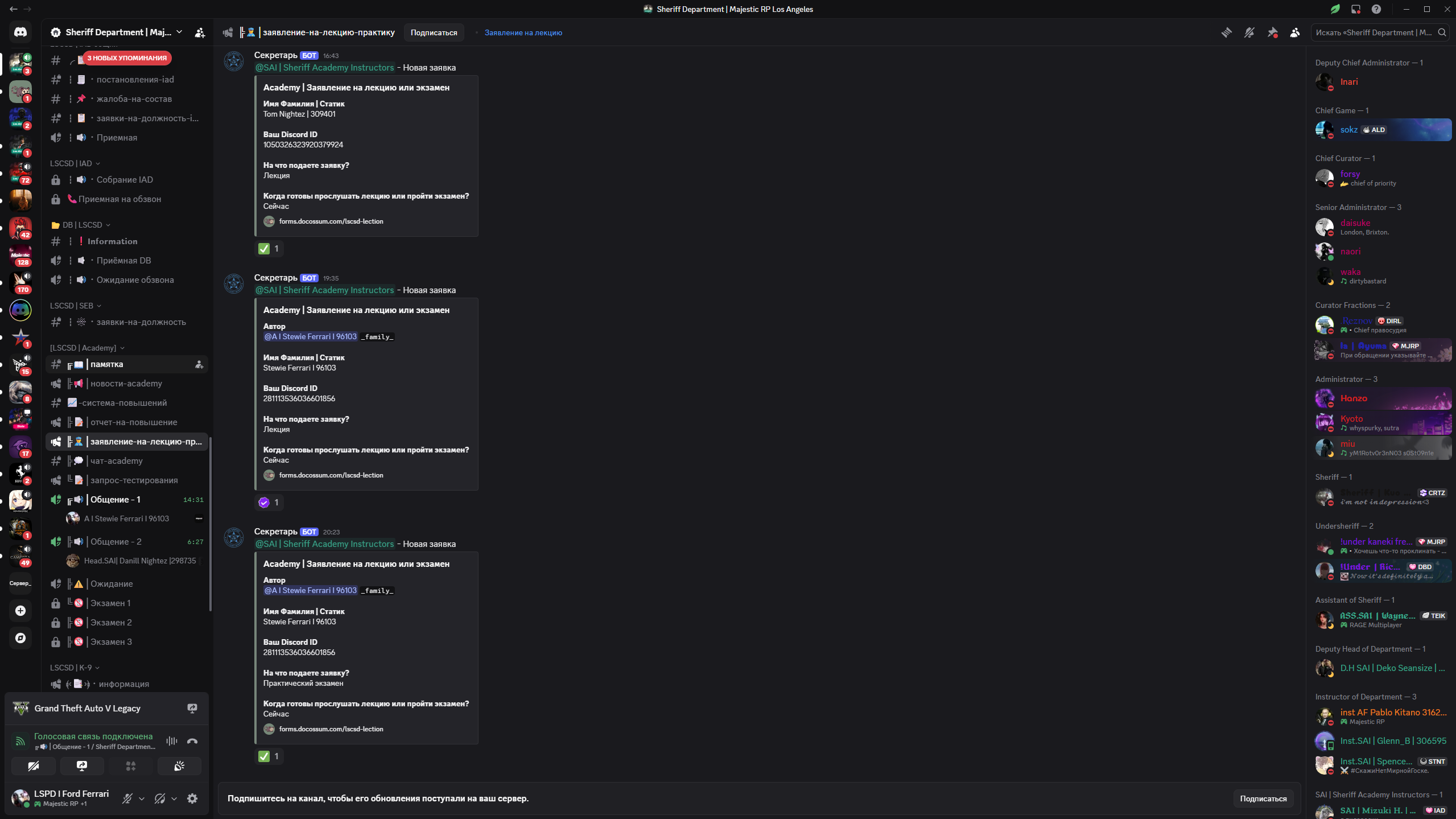
Task: Open forms.docossum.com link in first application
Action: [331, 221]
